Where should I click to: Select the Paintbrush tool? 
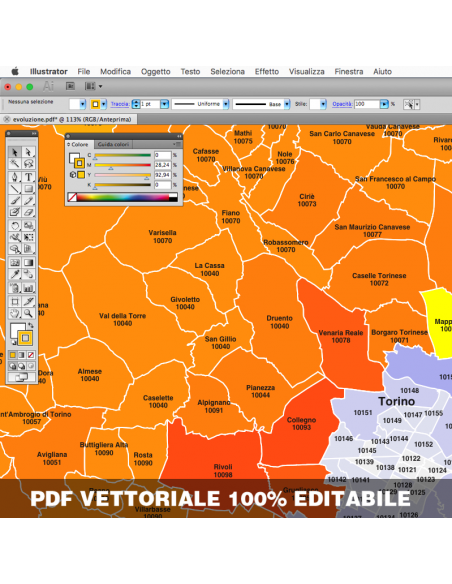(x=15, y=201)
